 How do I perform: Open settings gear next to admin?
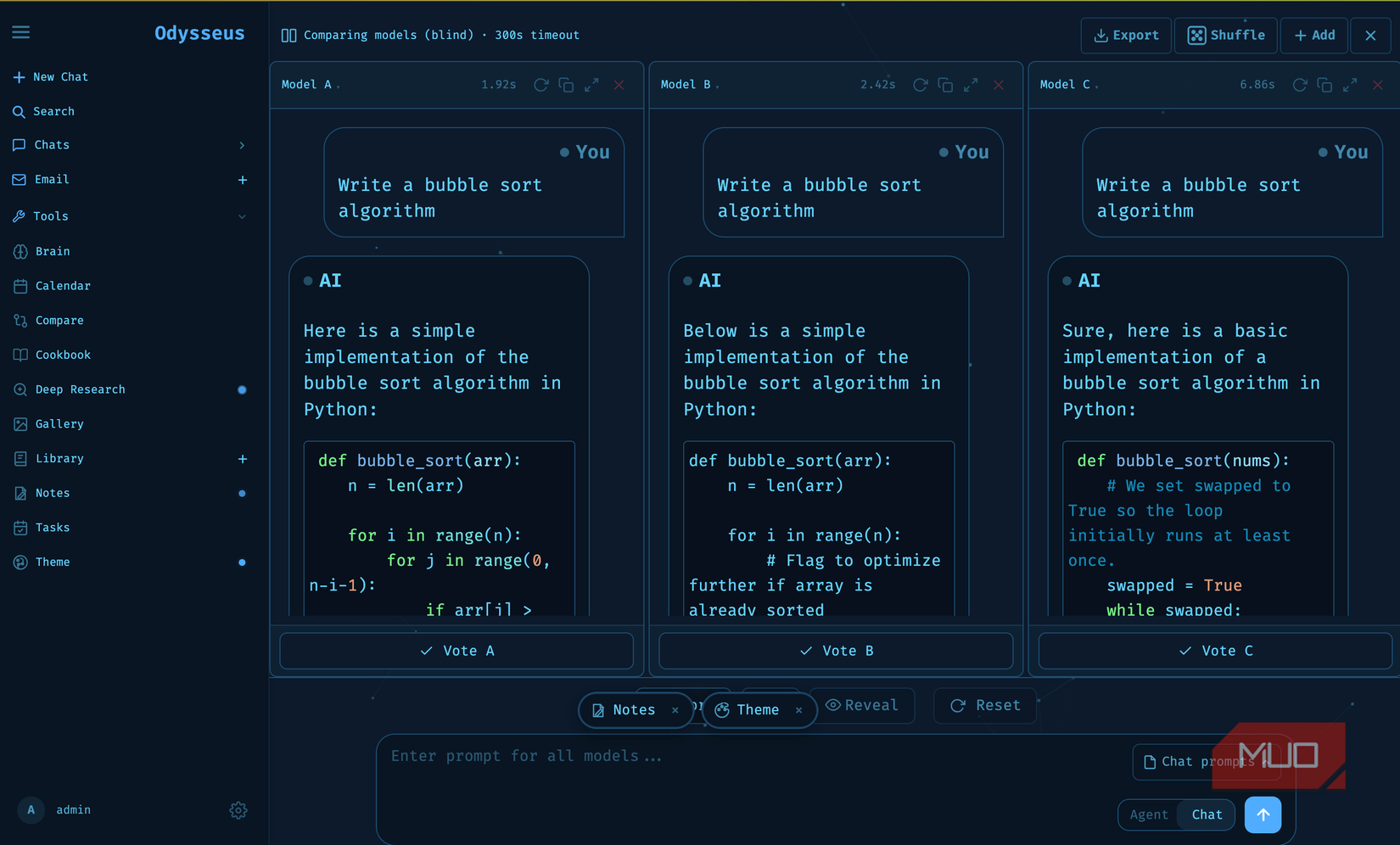[x=238, y=810]
